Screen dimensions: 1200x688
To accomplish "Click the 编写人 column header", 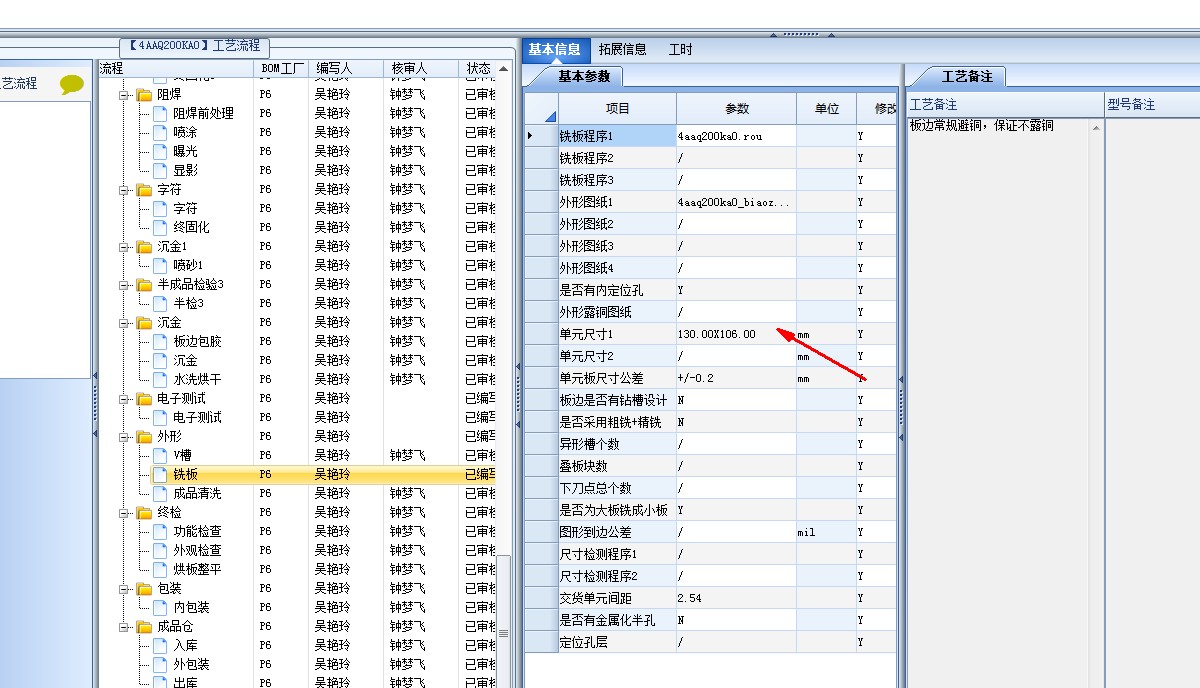I will [x=346, y=68].
